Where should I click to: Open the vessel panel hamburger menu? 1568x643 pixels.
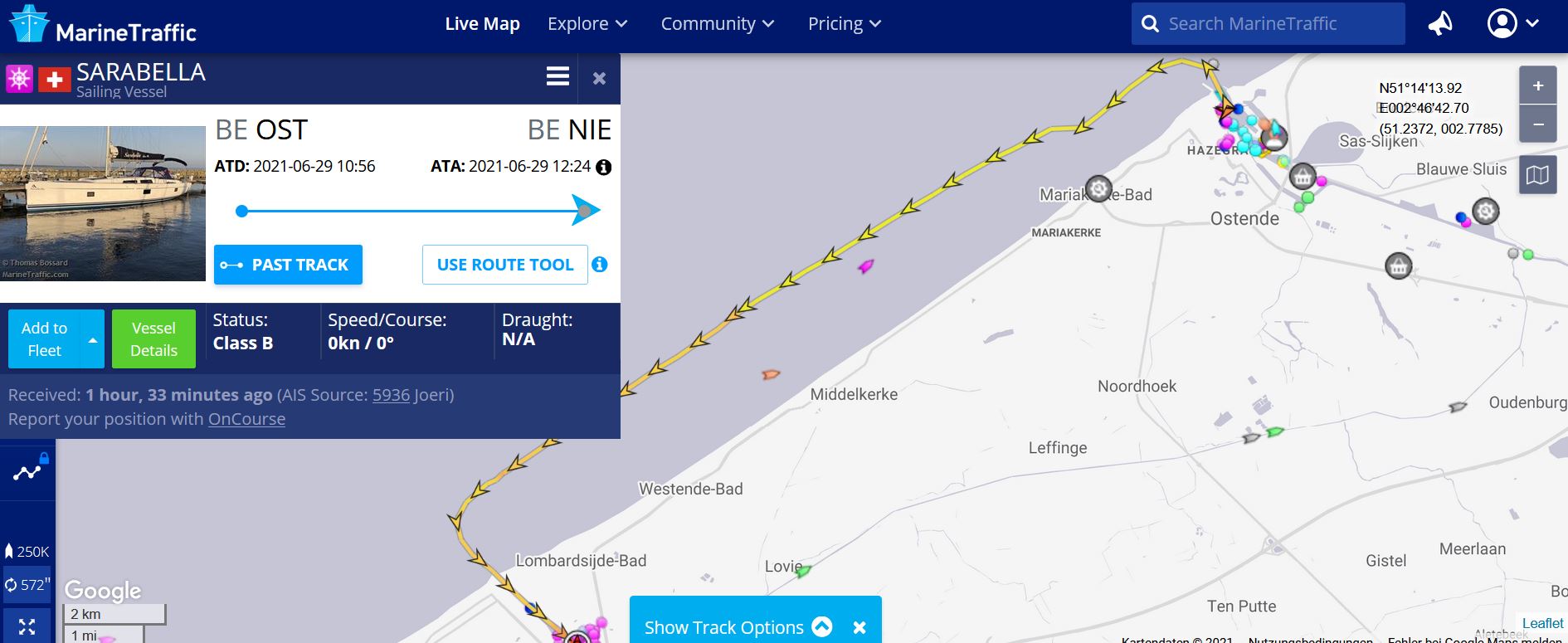558,77
